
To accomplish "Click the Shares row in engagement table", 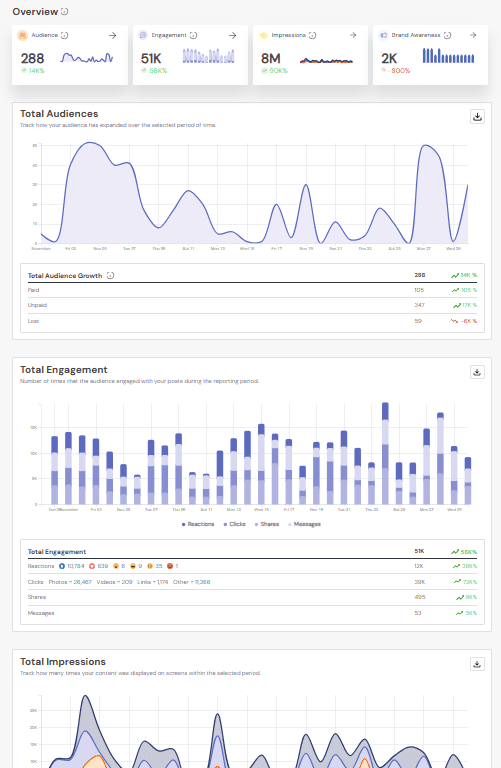I will (x=252, y=597).
